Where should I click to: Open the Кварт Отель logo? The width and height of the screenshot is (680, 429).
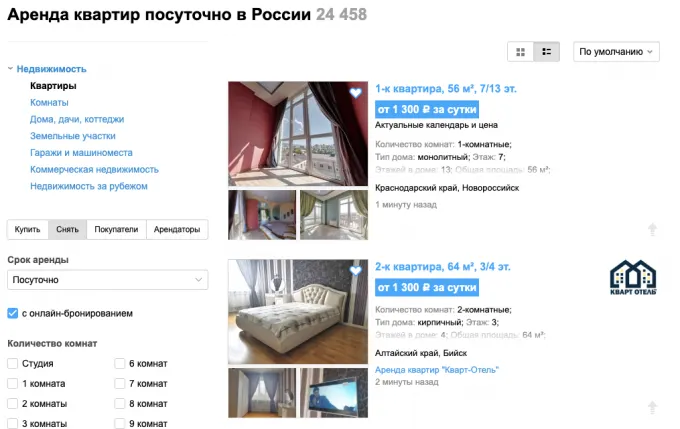(x=633, y=278)
